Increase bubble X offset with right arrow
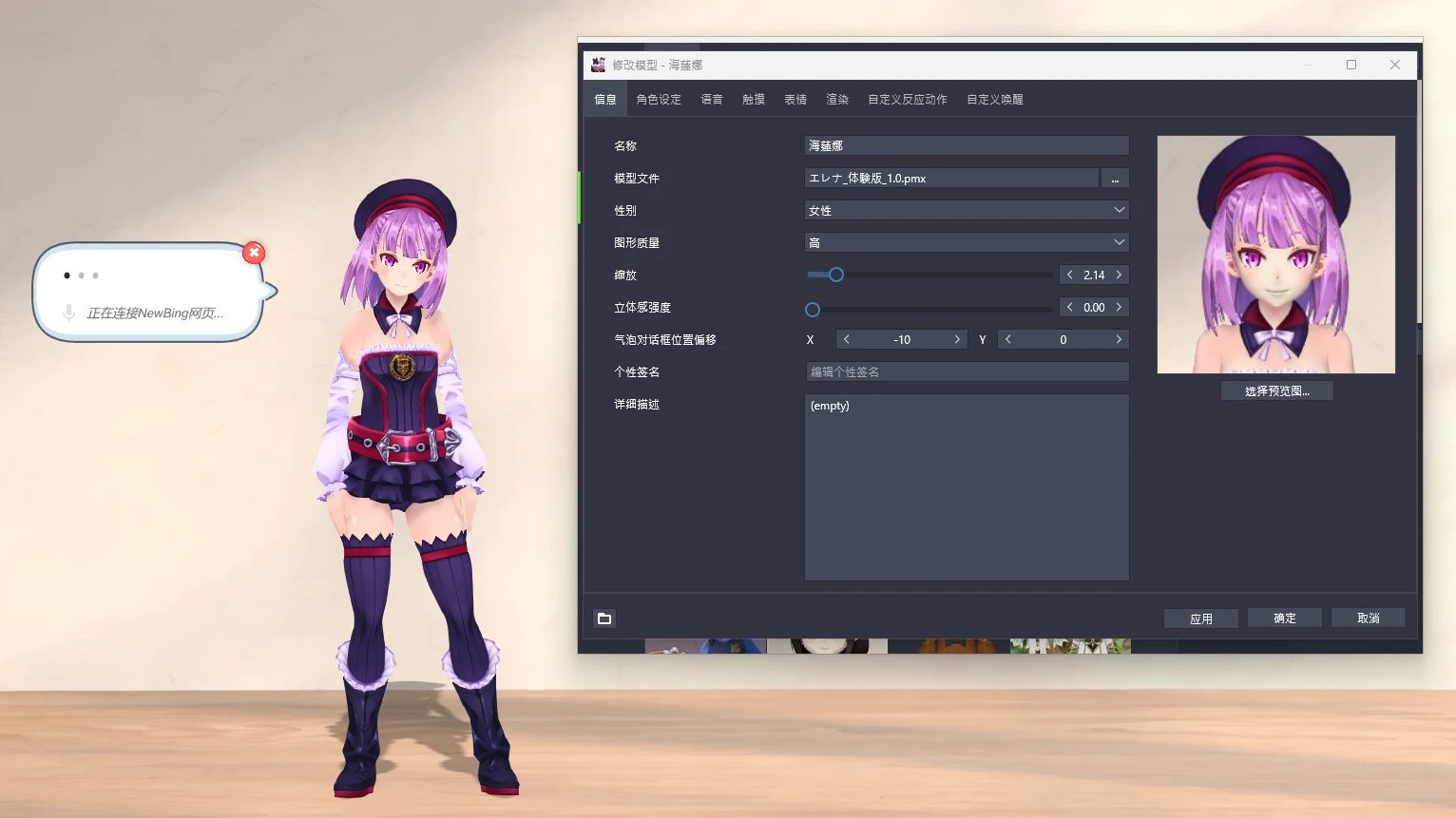Screen dimensions: 1456x818 pos(957,340)
